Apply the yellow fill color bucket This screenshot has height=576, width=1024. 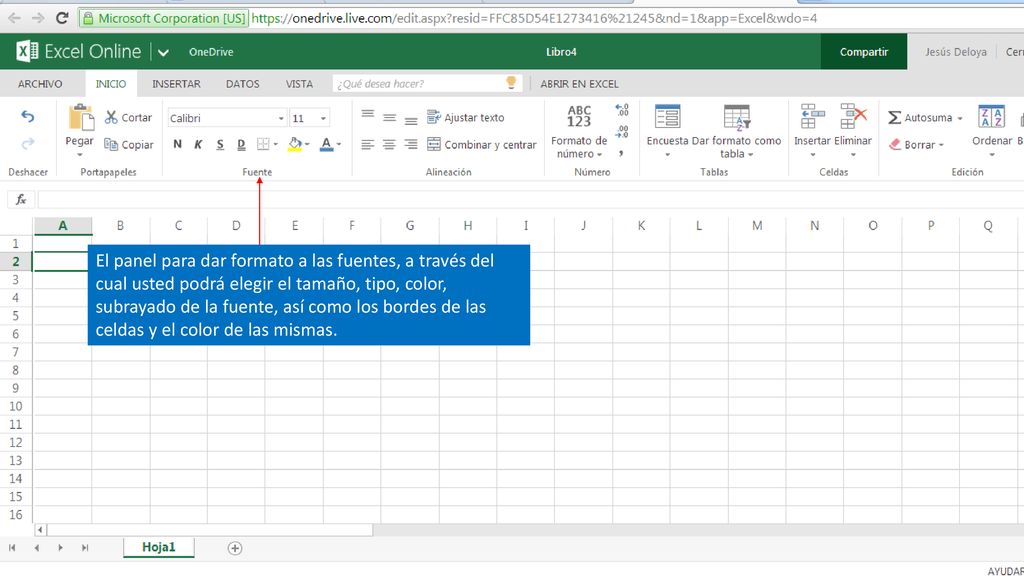point(295,144)
